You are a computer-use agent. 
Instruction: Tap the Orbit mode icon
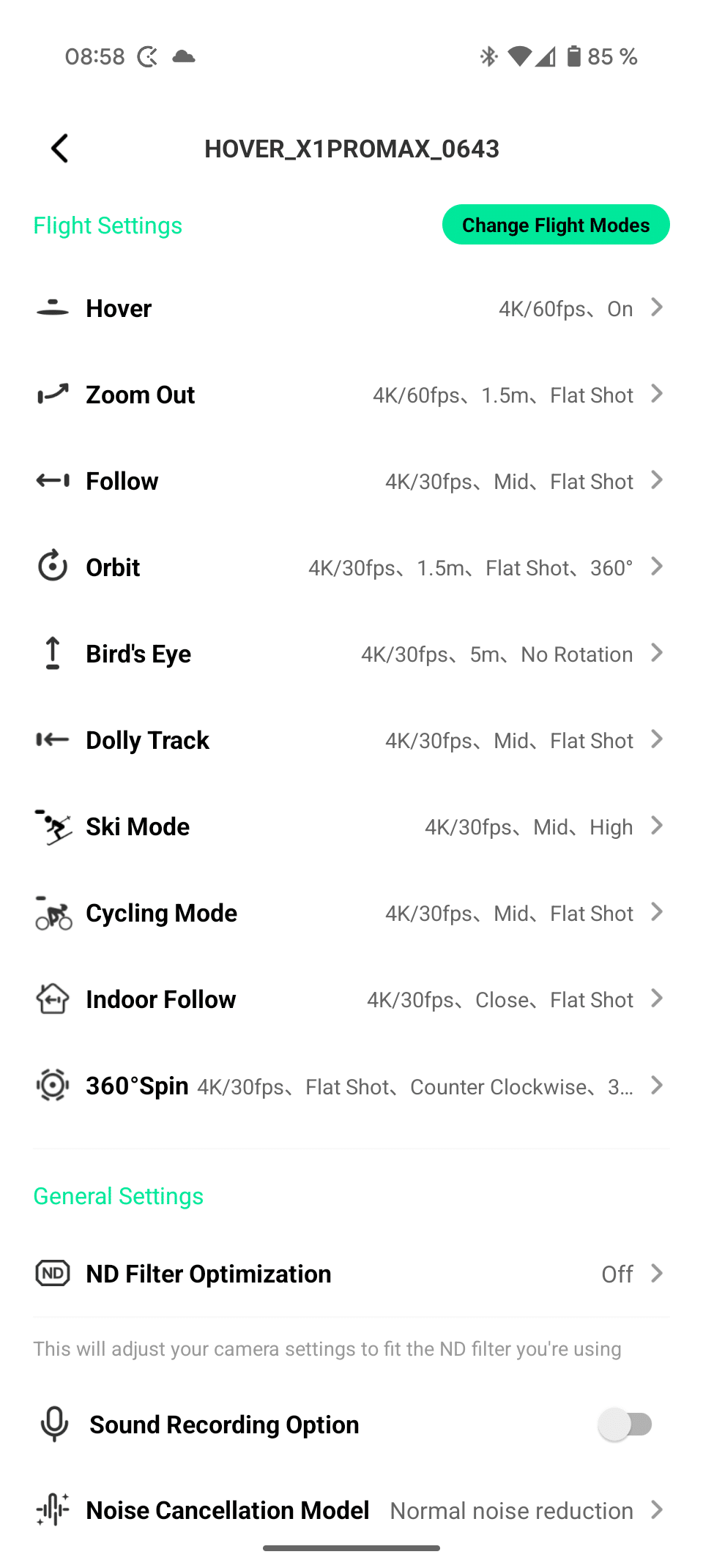pyautogui.click(x=53, y=567)
